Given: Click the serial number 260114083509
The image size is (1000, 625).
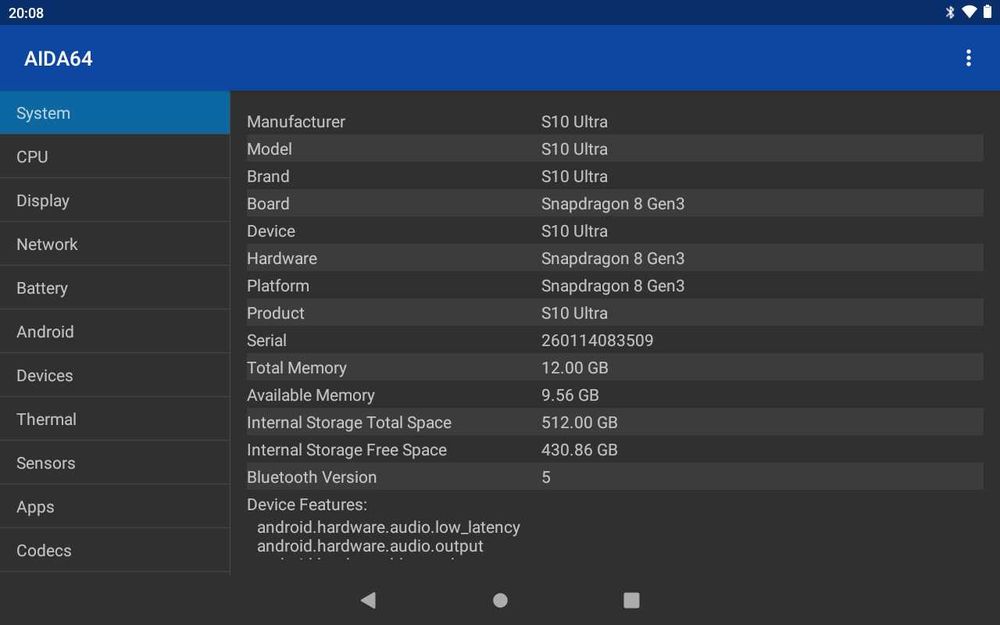Looking at the screenshot, I should 597,341.
